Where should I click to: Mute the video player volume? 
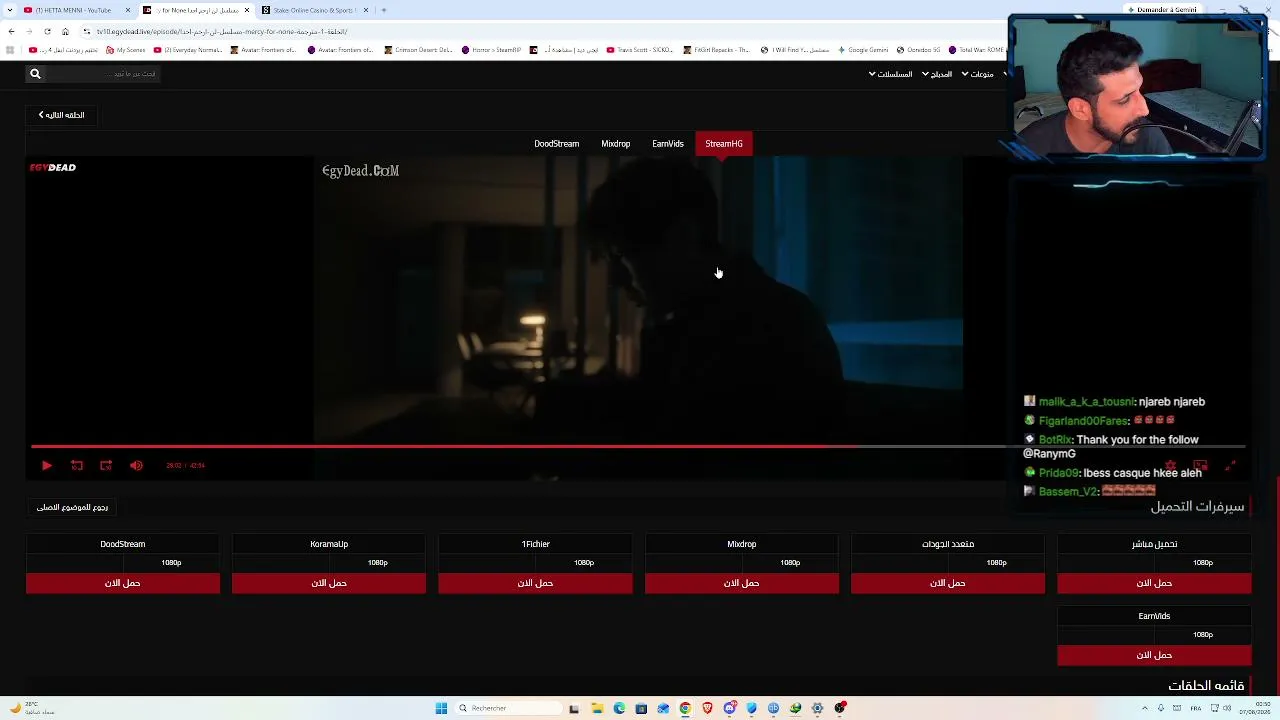coord(136,465)
